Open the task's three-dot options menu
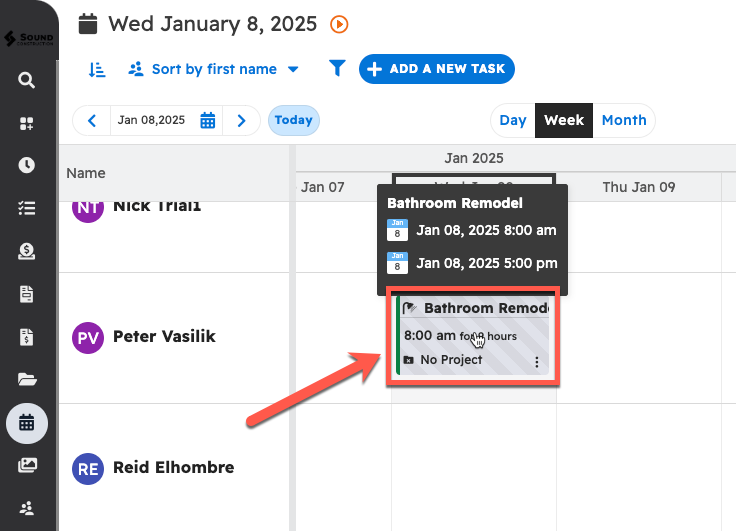736x531 pixels. (537, 361)
